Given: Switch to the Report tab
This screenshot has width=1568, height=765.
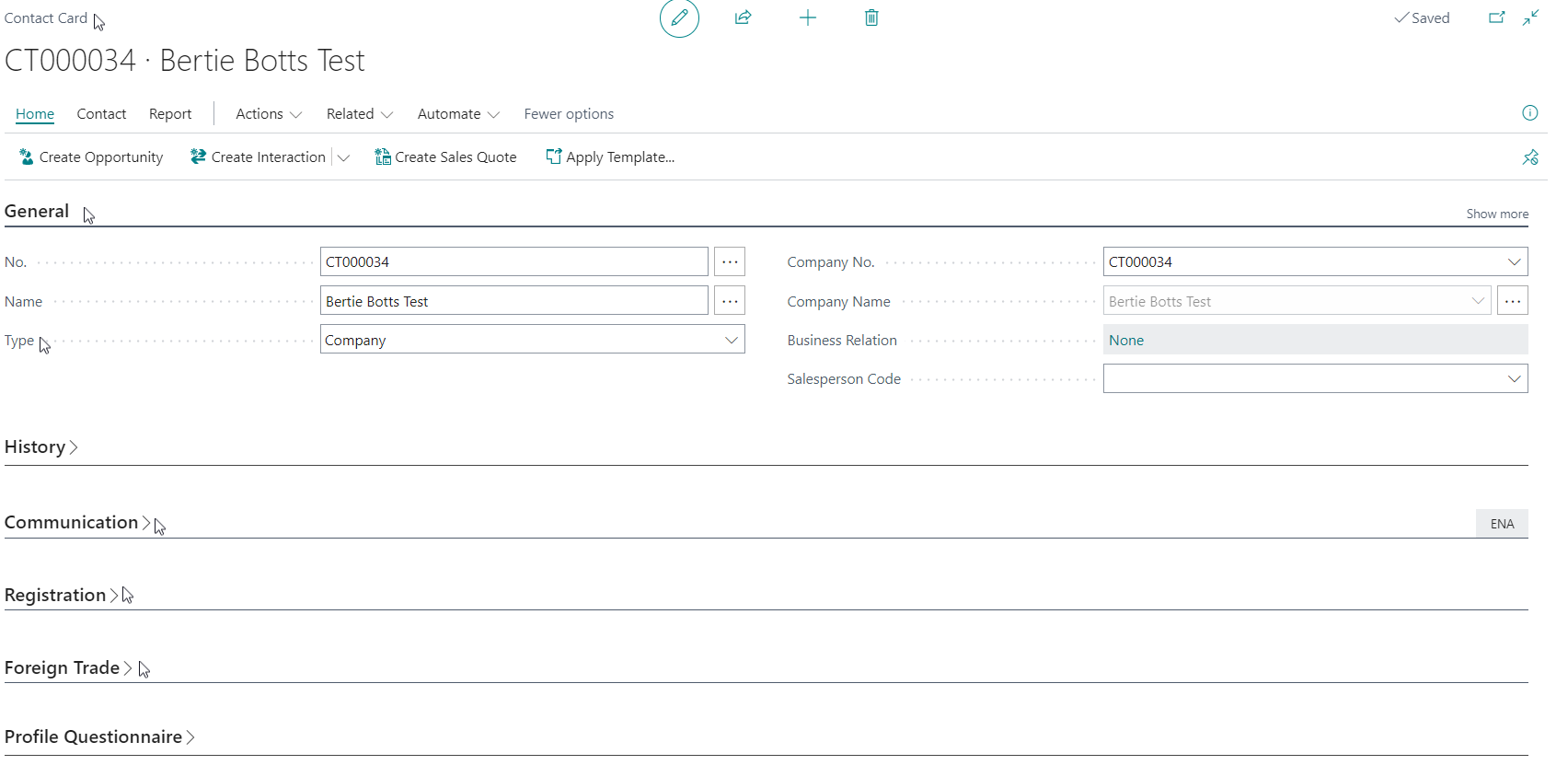Looking at the screenshot, I should tap(170, 114).
